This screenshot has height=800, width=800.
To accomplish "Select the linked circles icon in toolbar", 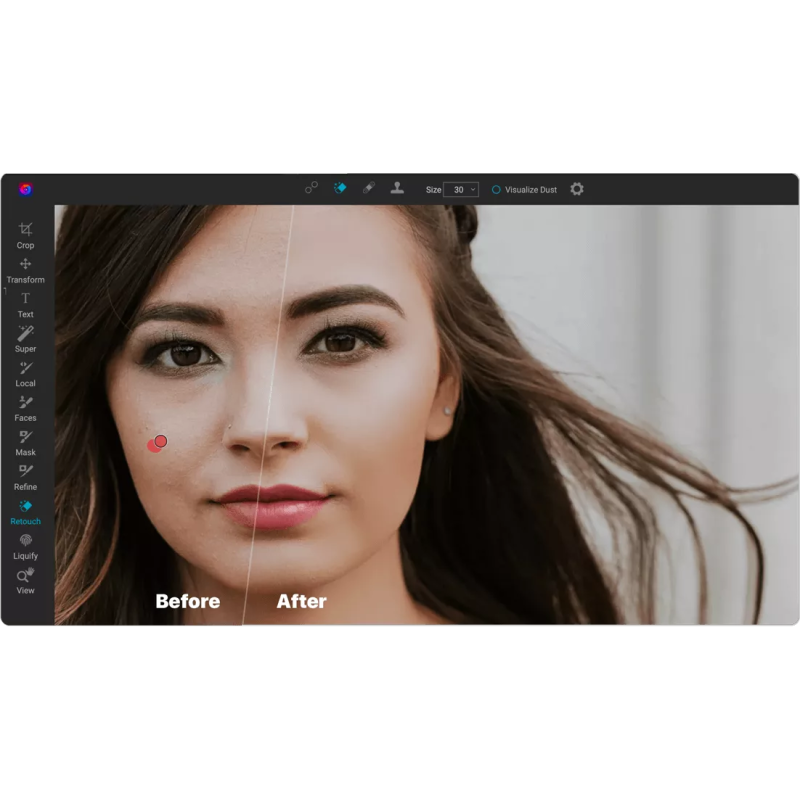I will [312, 188].
